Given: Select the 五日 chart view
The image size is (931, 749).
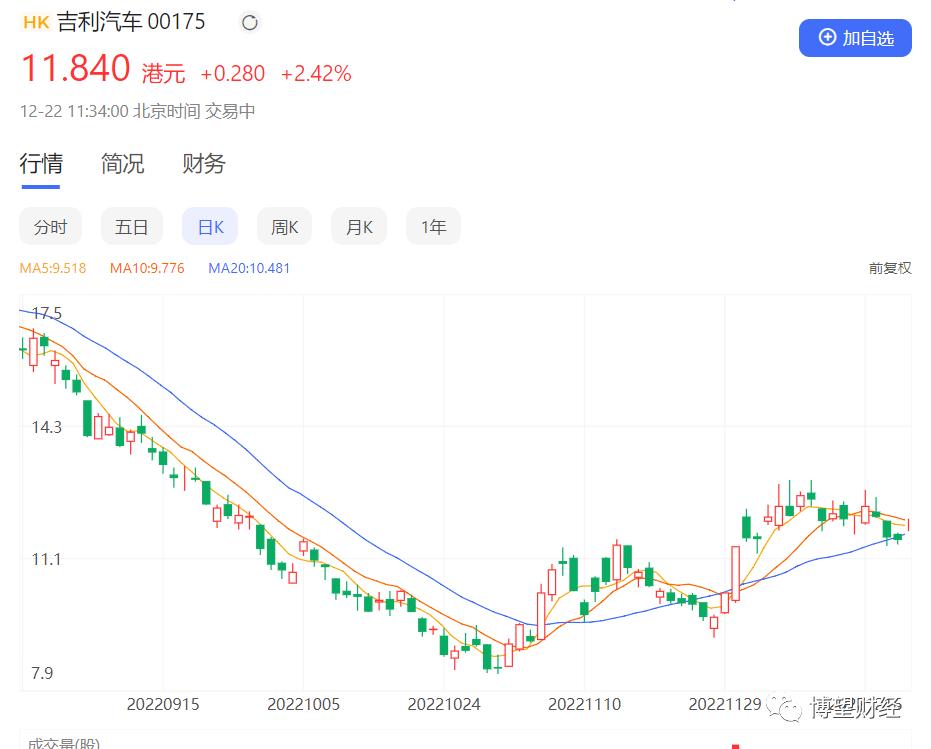Looking at the screenshot, I should click(131, 226).
